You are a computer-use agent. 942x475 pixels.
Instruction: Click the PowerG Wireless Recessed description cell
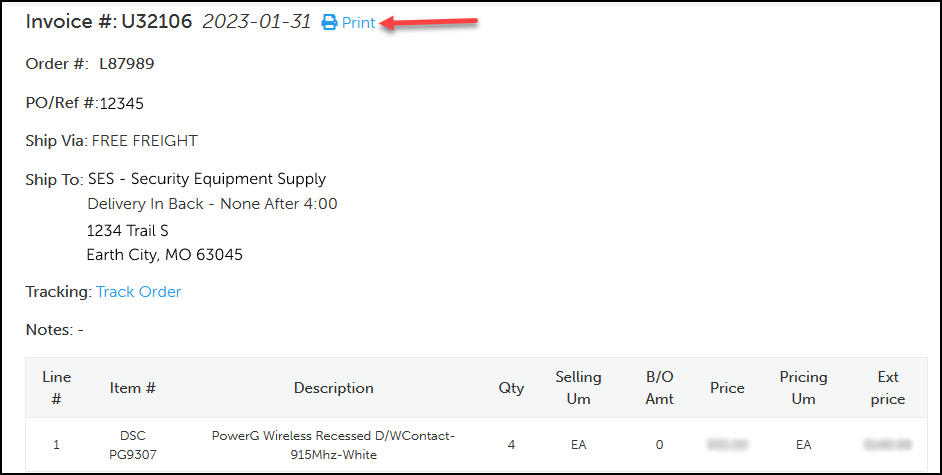coord(333,445)
